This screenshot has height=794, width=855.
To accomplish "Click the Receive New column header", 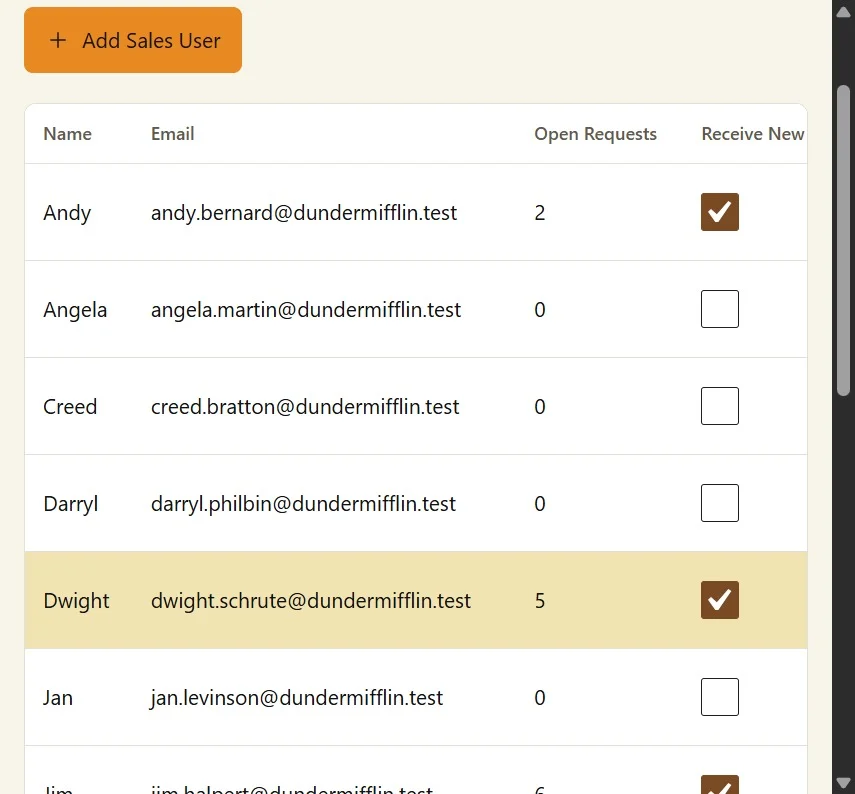I will click(x=752, y=134).
